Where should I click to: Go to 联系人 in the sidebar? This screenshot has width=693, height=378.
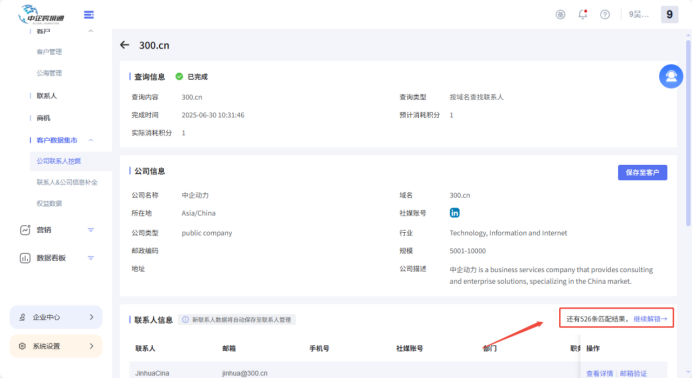(46, 95)
